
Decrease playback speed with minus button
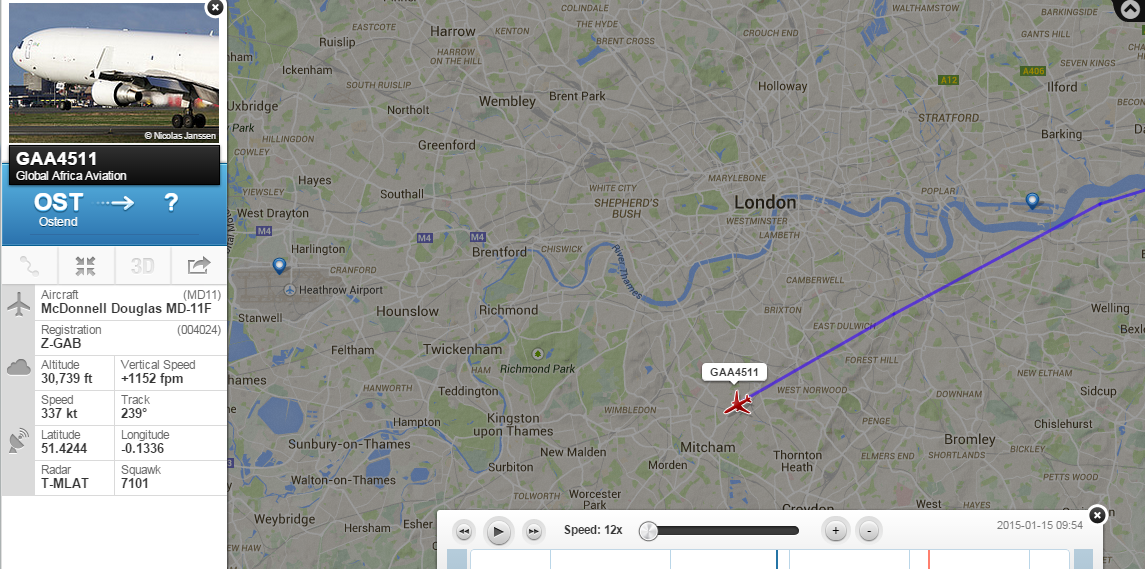point(869,530)
